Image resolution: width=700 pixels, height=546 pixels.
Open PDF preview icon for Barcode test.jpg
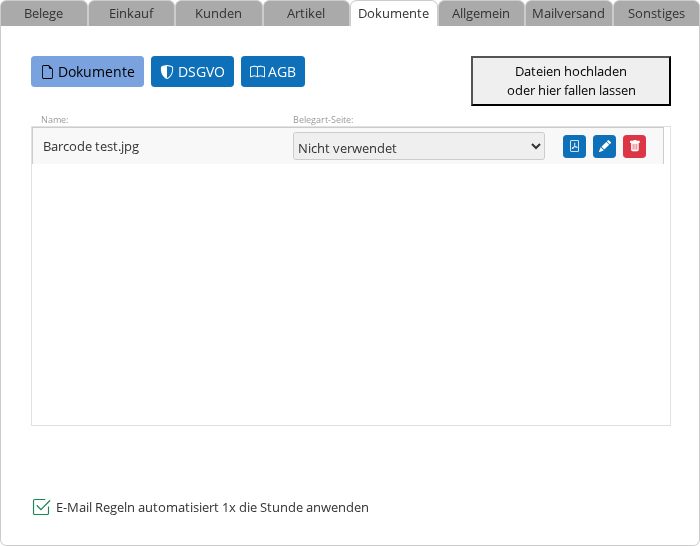click(x=574, y=147)
